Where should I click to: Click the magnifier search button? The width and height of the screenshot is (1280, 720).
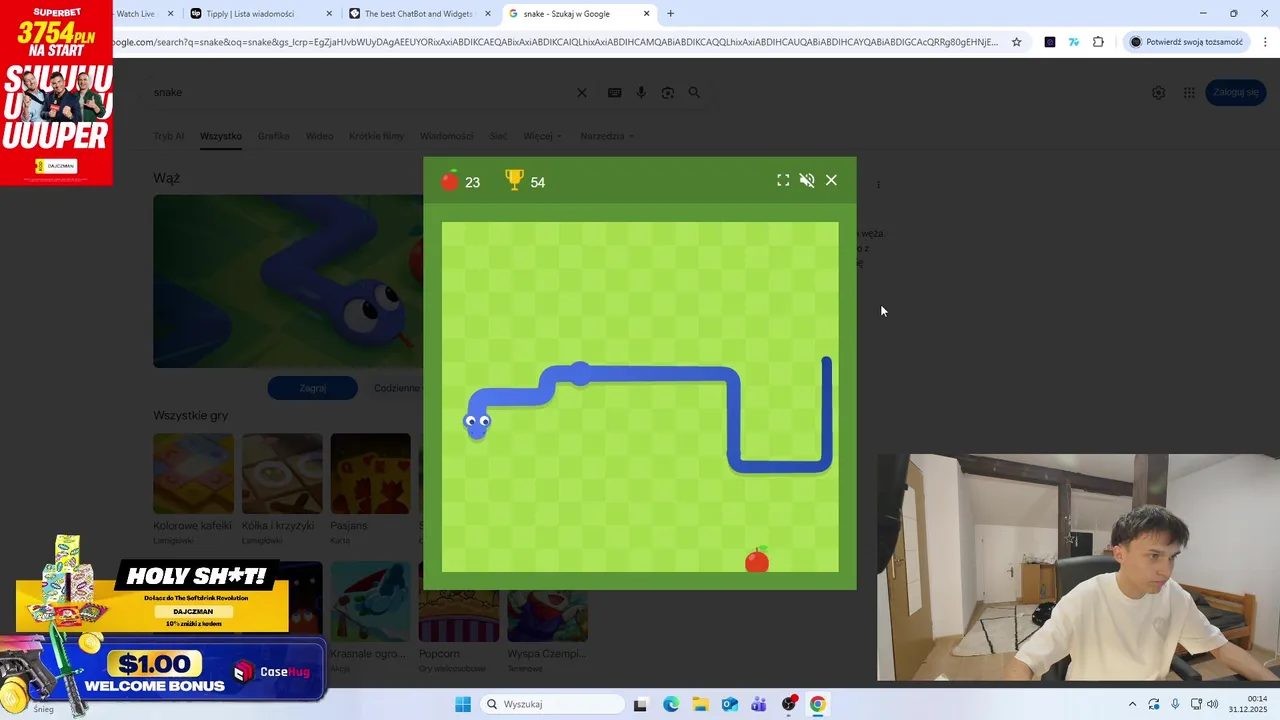694,92
